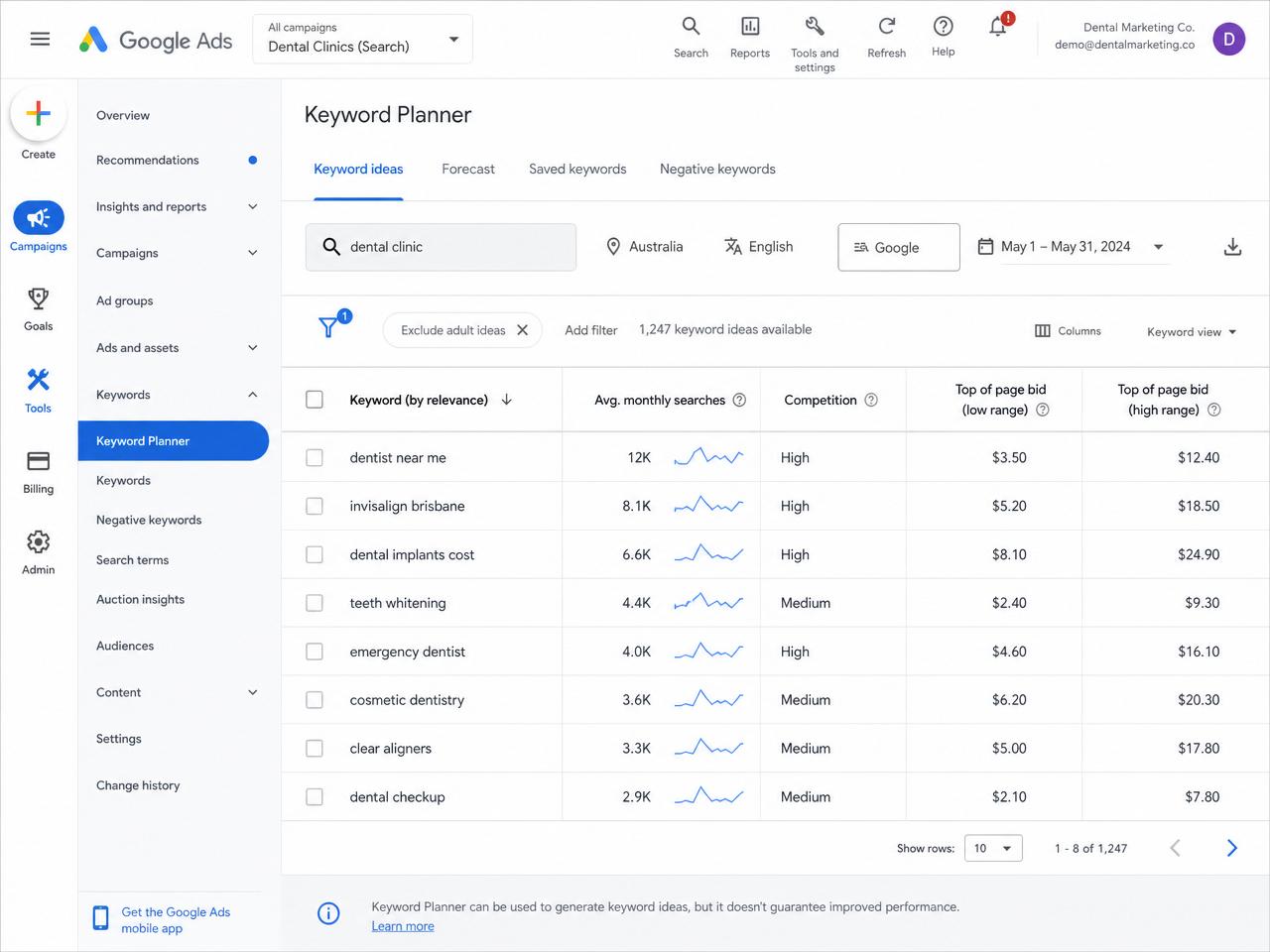Open the Columns selector
This screenshot has height=952, width=1270.
coord(1068,331)
